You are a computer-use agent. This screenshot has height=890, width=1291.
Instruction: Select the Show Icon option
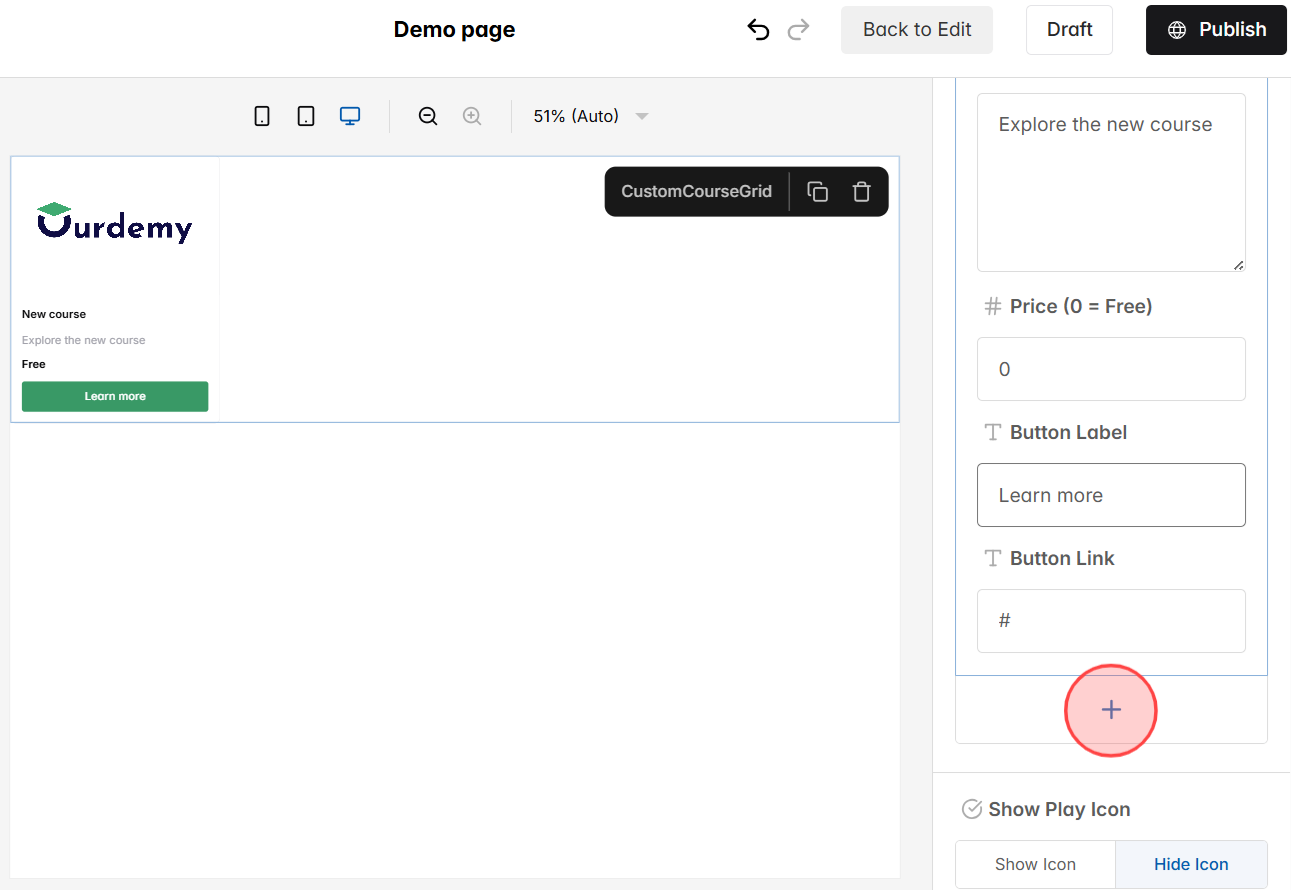(1034, 864)
